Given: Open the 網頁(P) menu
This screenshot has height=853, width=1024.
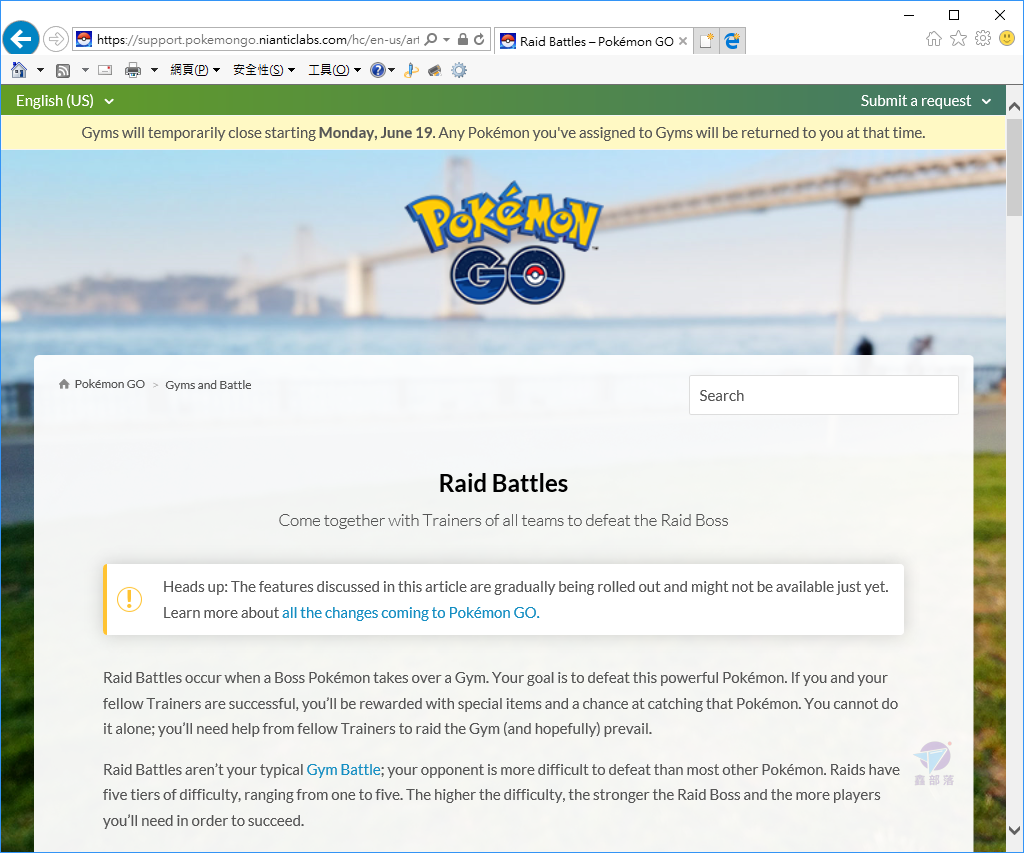Looking at the screenshot, I should pos(195,70).
